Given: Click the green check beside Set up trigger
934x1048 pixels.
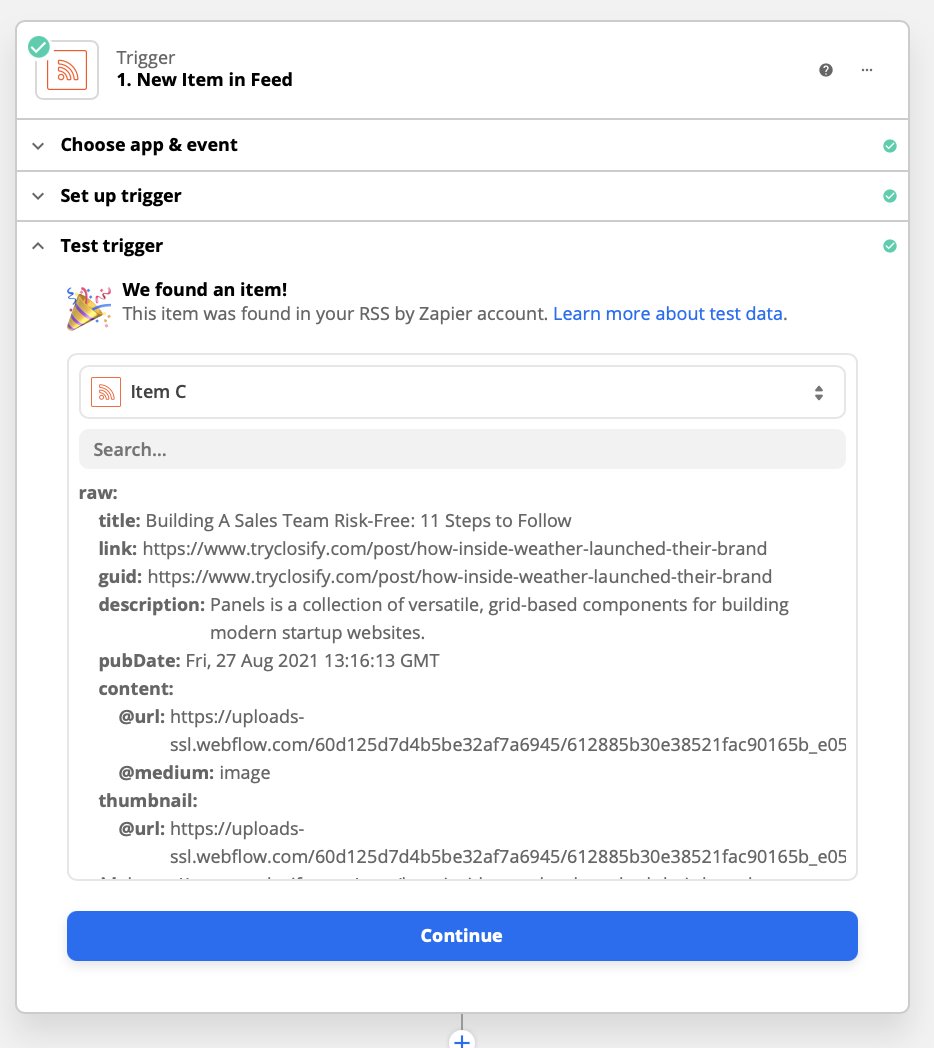Looking at the screenshot, I should pyautogui.click(x=890, y=196).
